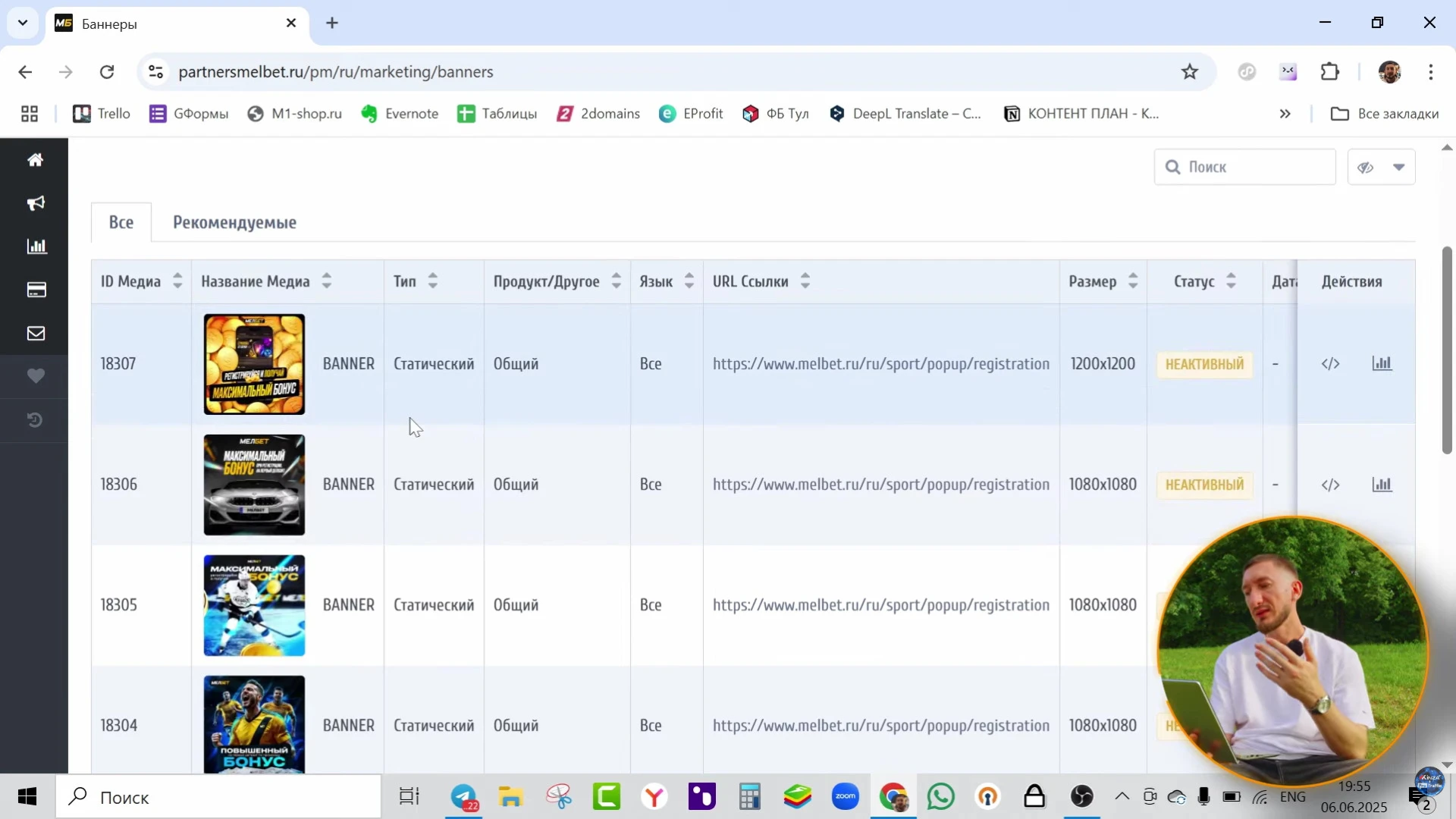Open the Chrome profile avatar
Image resolution: width=1456 pixels, height=819 pixels.
click(1389, 72)
